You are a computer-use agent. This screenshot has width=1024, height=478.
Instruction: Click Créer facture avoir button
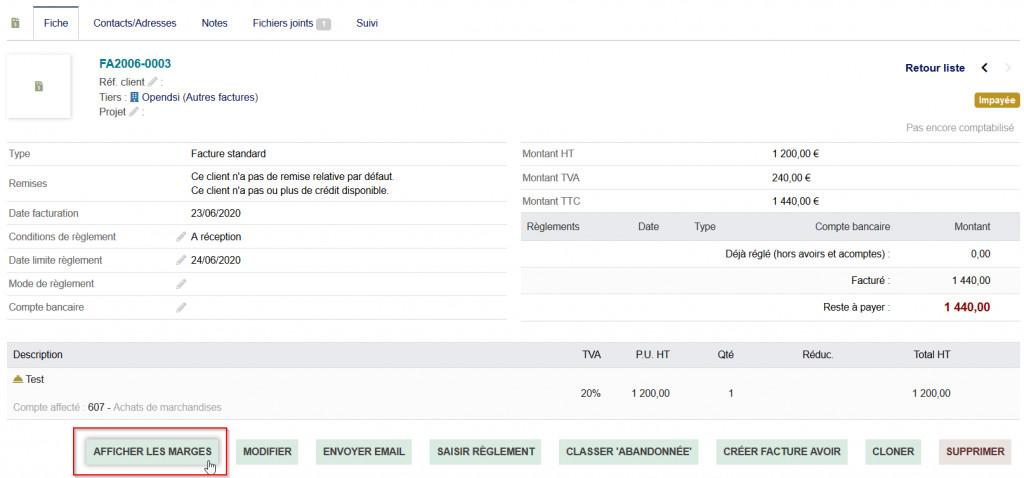[x=782, y=451]
